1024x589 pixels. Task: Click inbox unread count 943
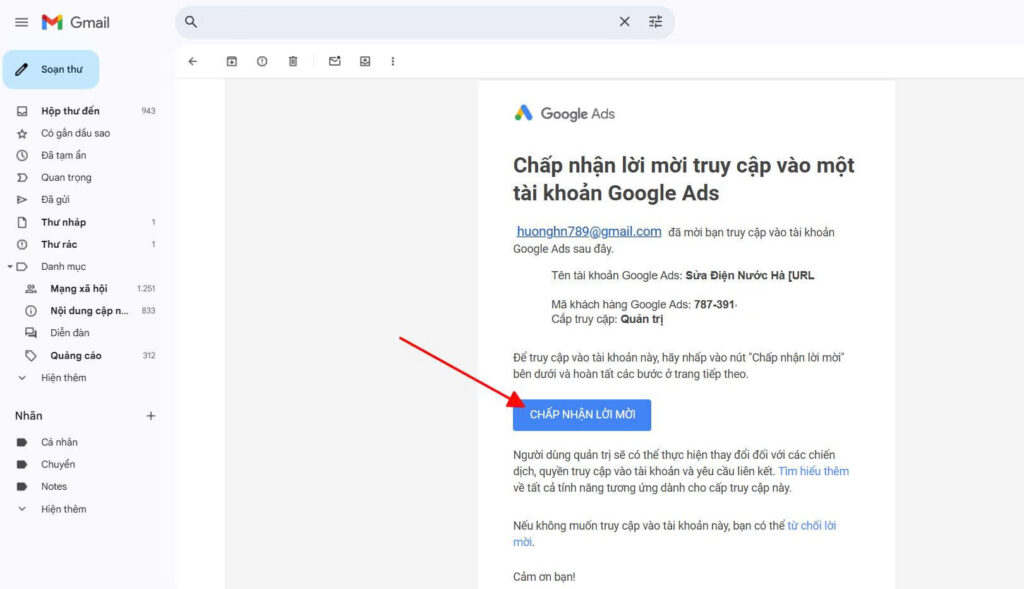(x=148, y=111)
